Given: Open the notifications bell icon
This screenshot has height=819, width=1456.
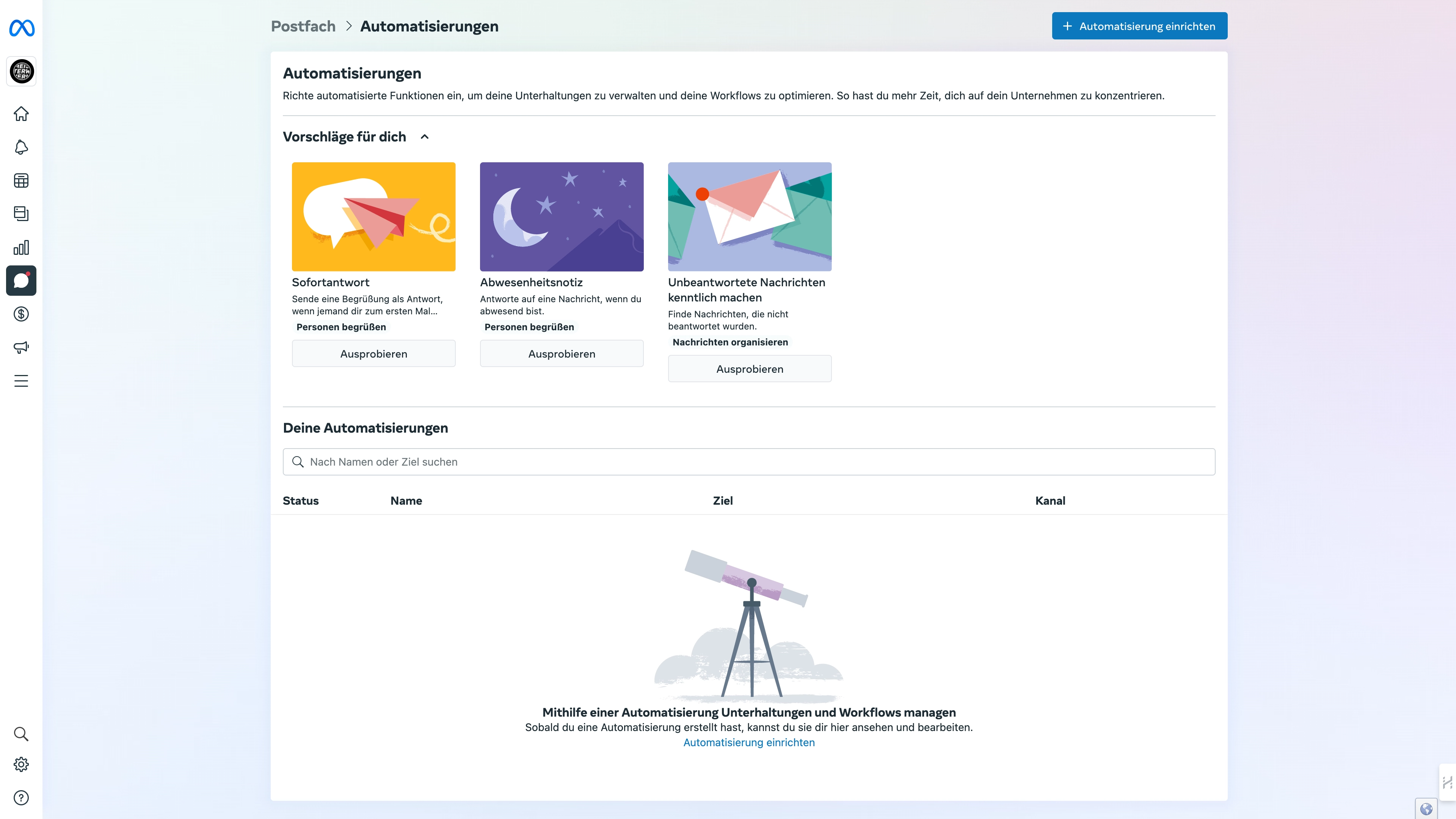Looking at the screenshot, I should (x=22, y=147).
